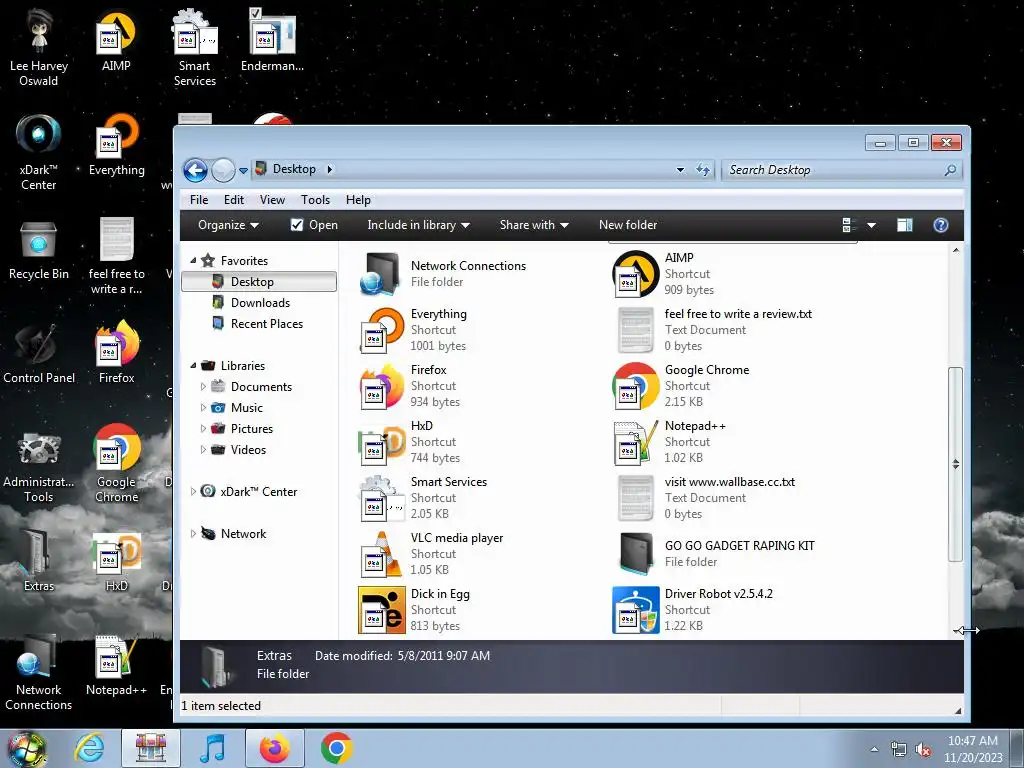This screenshot has width=1024, height=768.
Task: Click the Chrome taskbar icon
Action: point(336,748)
